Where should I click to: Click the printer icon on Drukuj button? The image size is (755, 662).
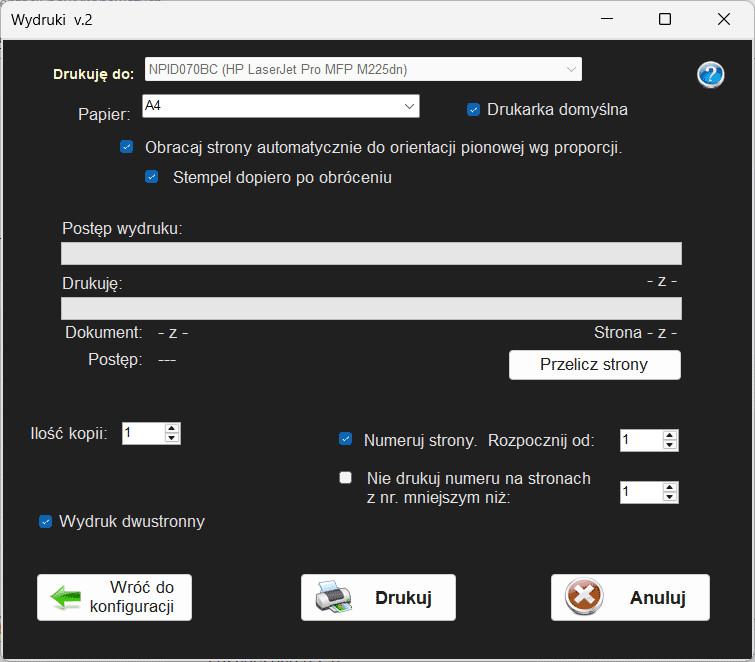(x=334, y=598)
